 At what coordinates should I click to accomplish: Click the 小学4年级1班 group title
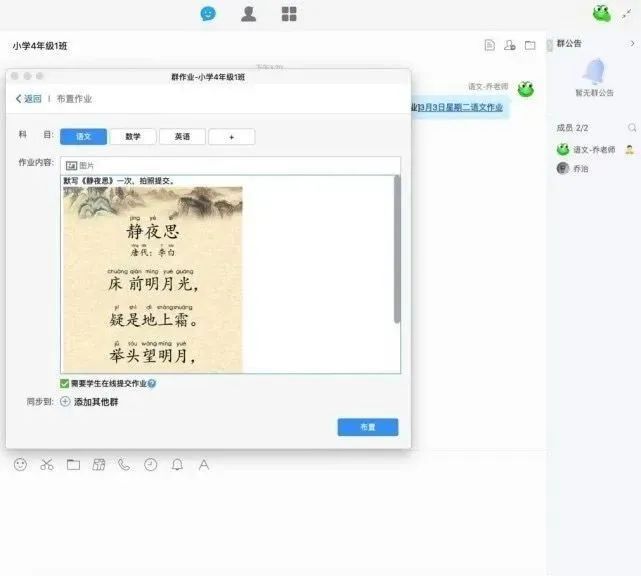coord(40,46)
